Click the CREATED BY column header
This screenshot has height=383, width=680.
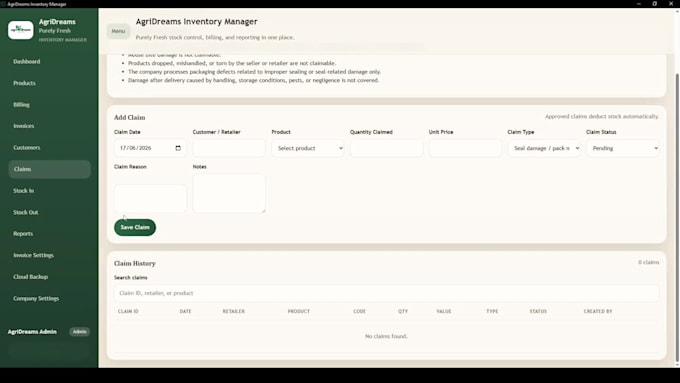[598, 311]
